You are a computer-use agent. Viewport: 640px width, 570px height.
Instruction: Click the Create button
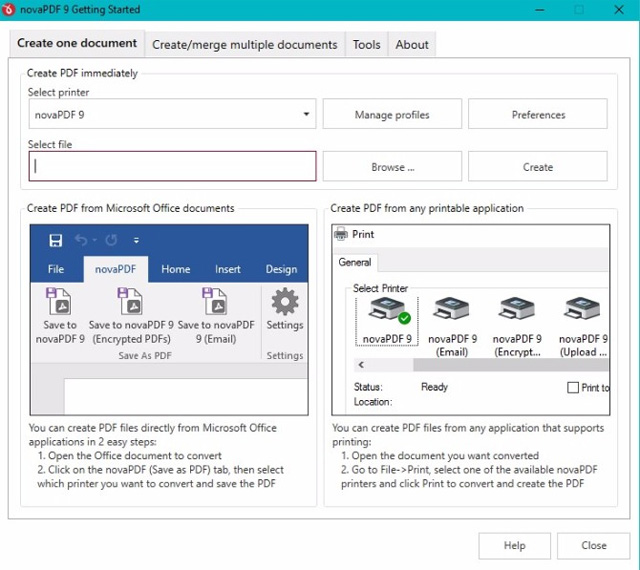pos(537,167)
